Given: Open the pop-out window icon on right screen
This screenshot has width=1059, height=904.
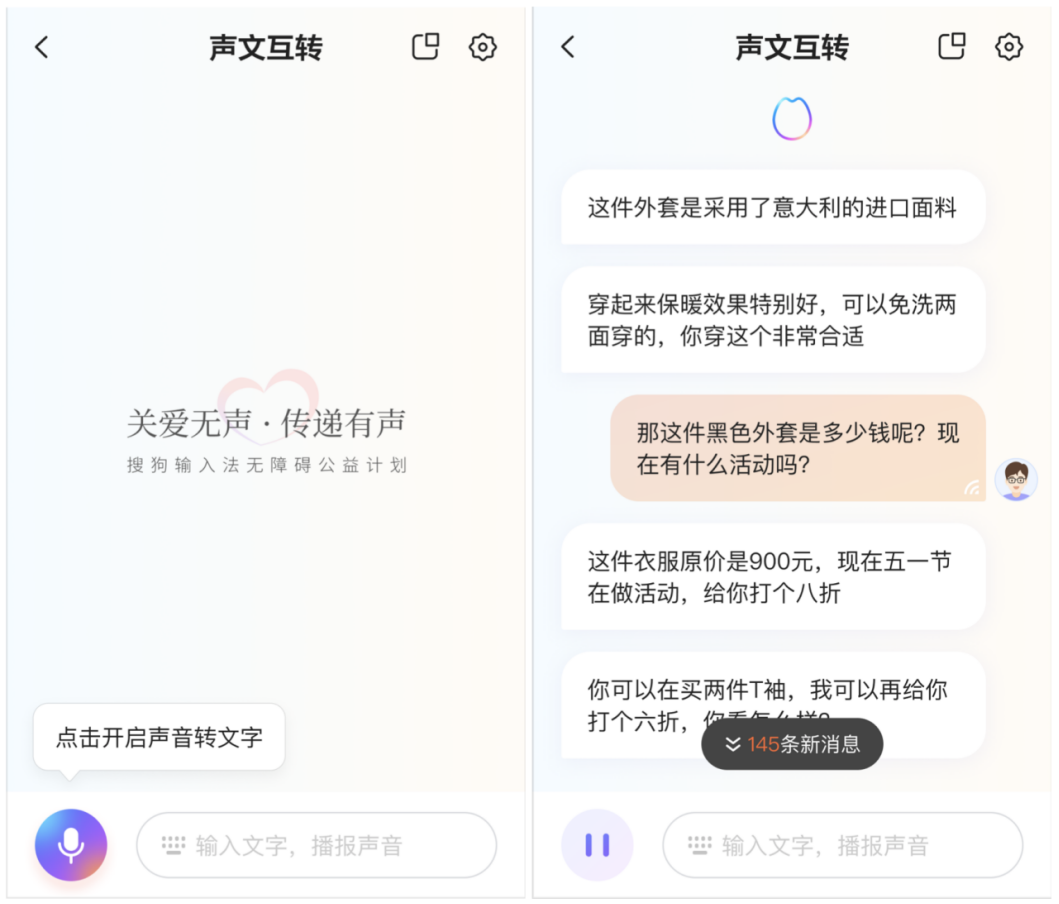Looking at the screenshot, I should pos(952,47).
